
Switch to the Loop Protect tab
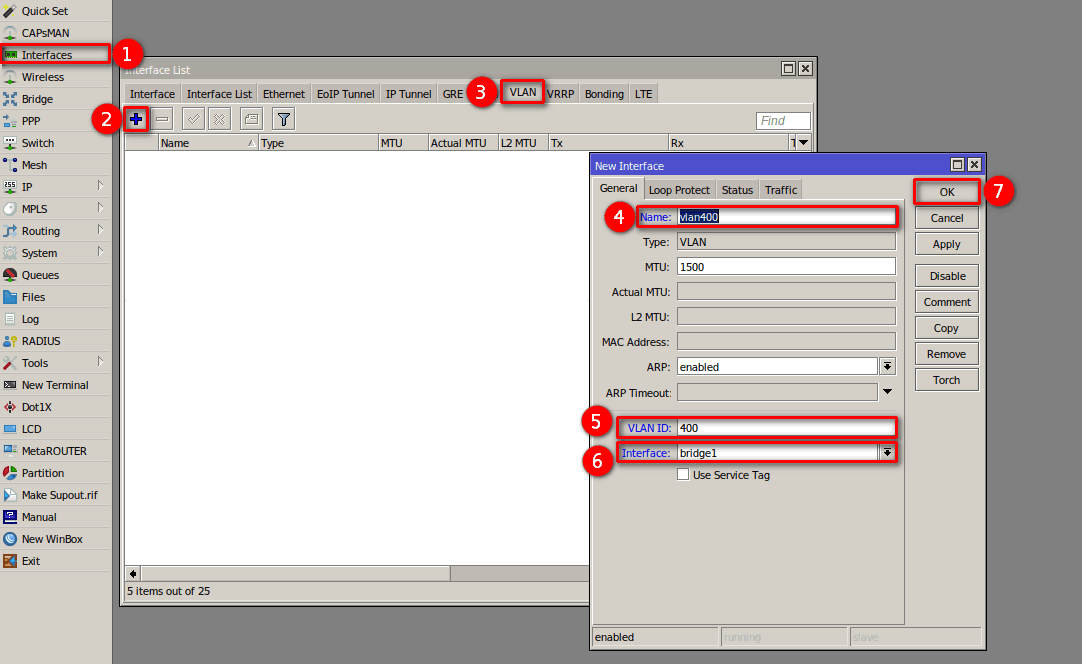click(679, 190)
